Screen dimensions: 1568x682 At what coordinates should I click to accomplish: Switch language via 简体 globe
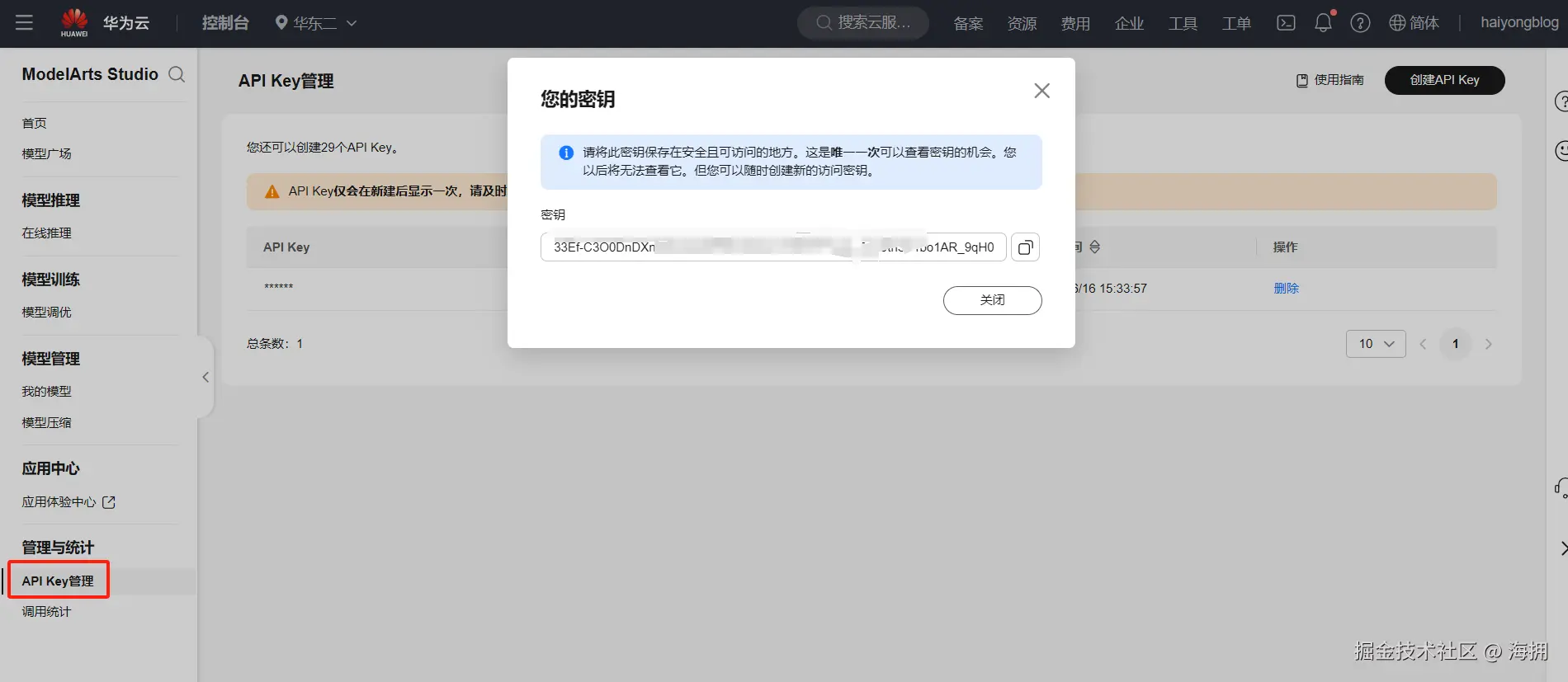click(x=1414, y=23)
